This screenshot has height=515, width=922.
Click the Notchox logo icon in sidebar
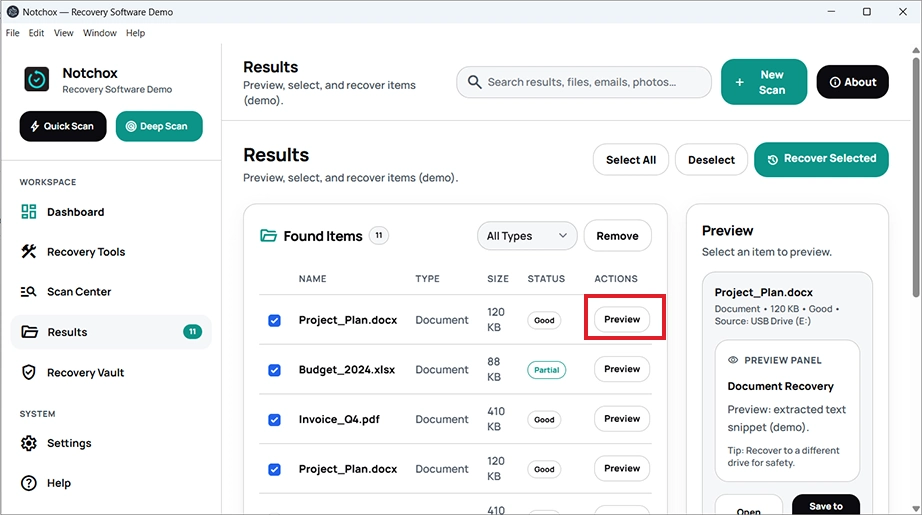click(36, 79)
